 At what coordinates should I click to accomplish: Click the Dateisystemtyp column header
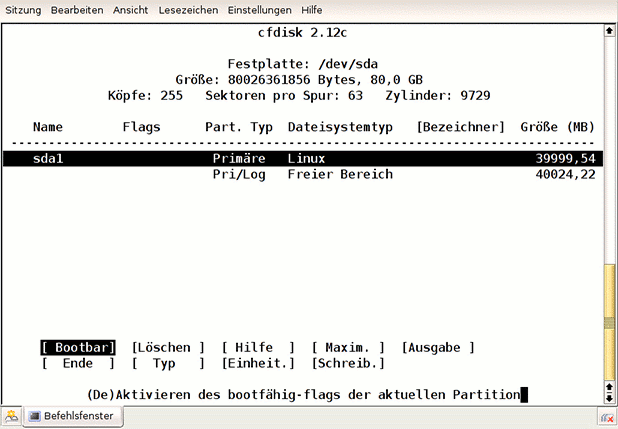pyautogui.click(x=340, y=127)
